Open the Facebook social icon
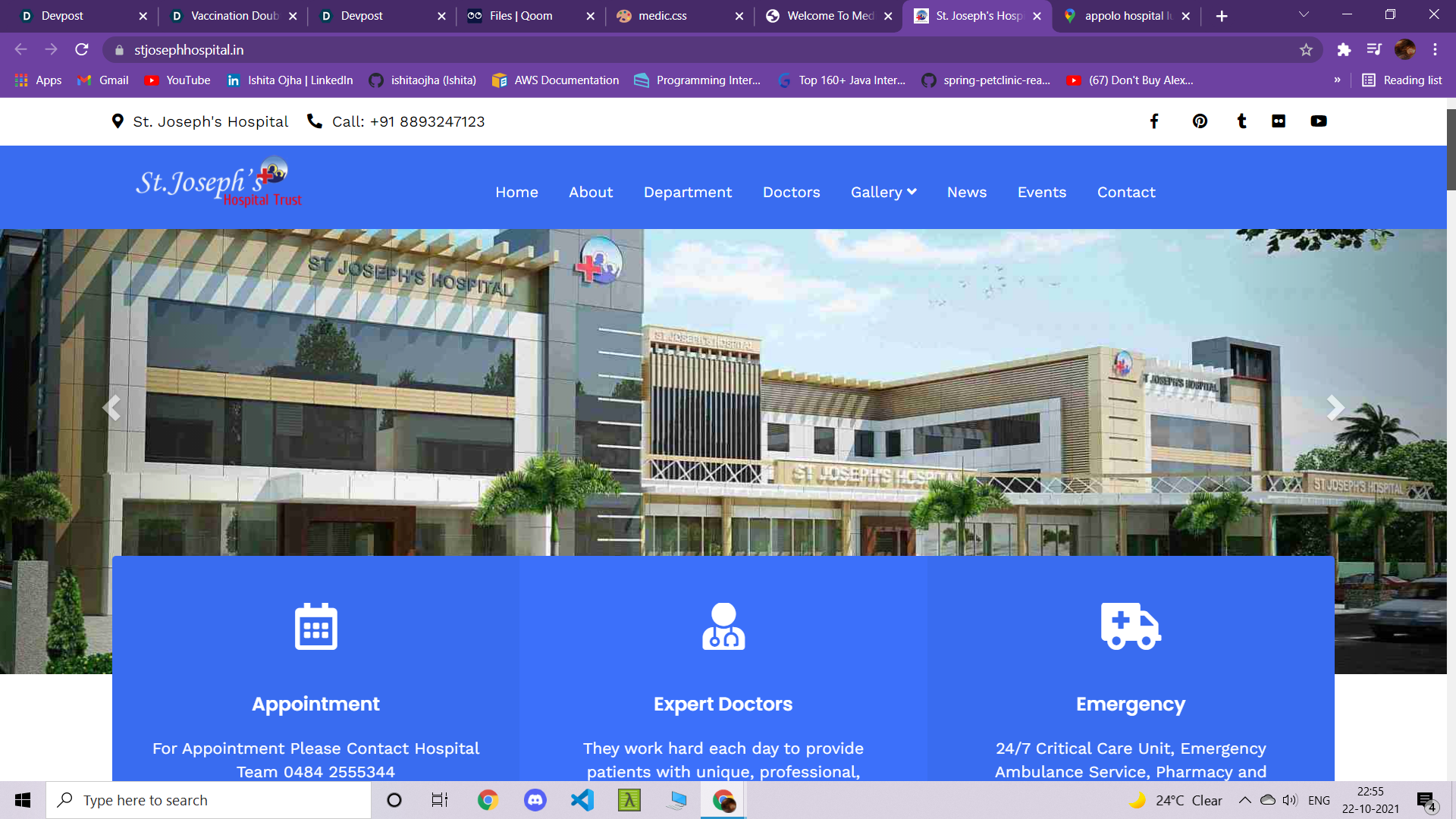Viewport: 1456px width, 819px height. [1154, 121]
